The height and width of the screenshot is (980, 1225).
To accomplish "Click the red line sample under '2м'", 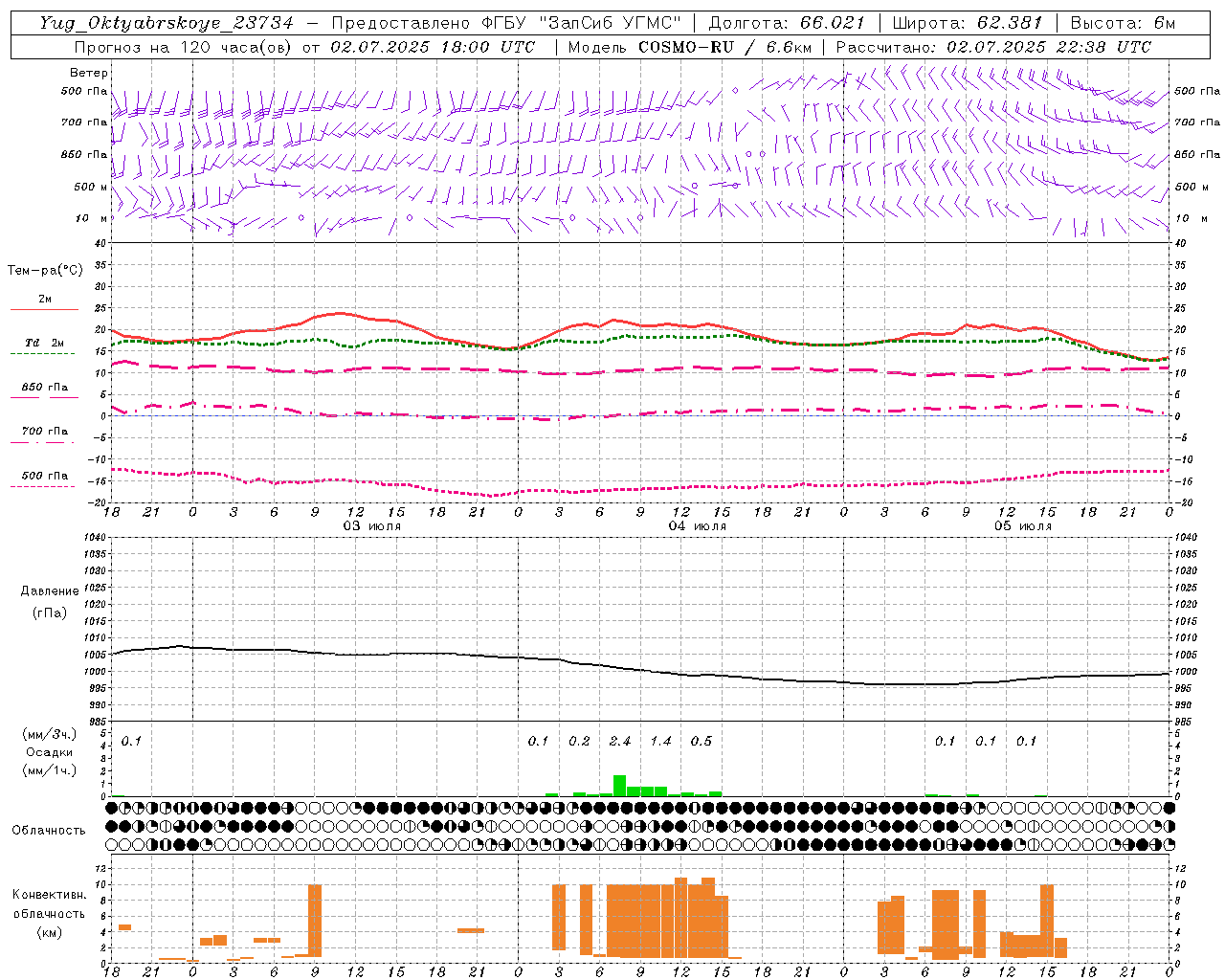I will (x=44, y=310).
